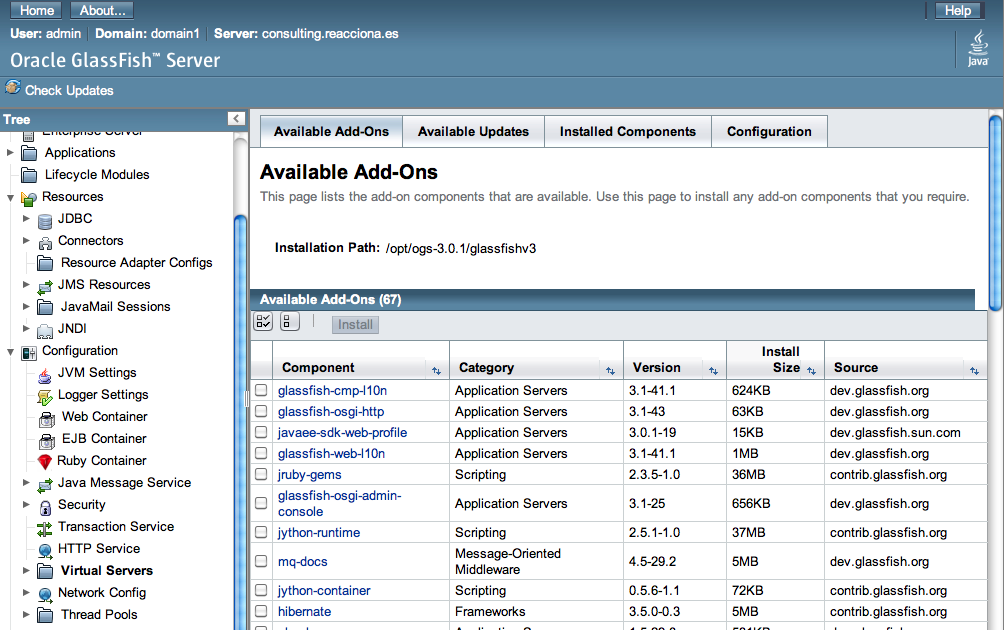Click the JVM Settings icon
1004x630 pixels.
45,375
